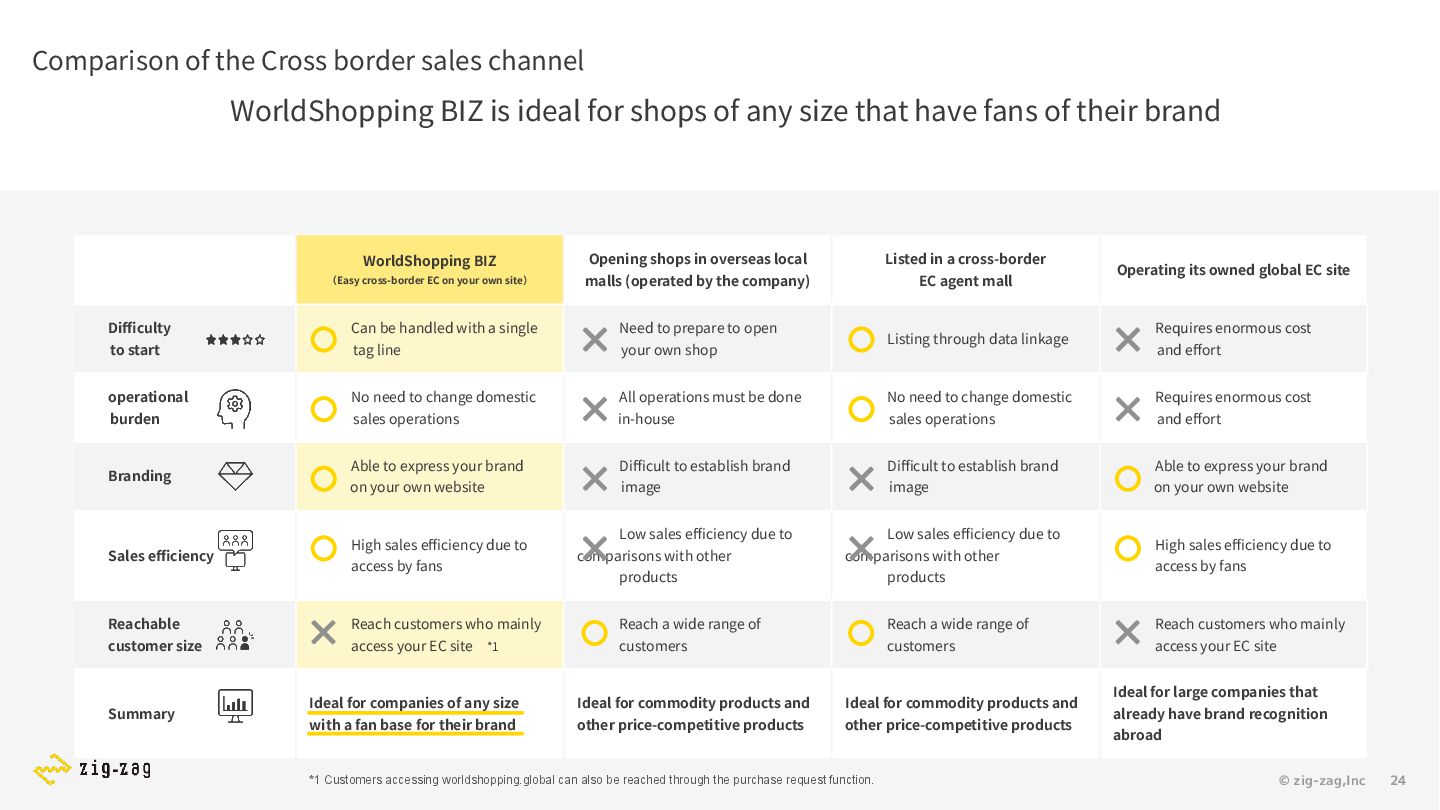Click the 'Comparison of the Cross border sales channel' title
Viewport: 1440px width, 810px height.
(308, 61)
